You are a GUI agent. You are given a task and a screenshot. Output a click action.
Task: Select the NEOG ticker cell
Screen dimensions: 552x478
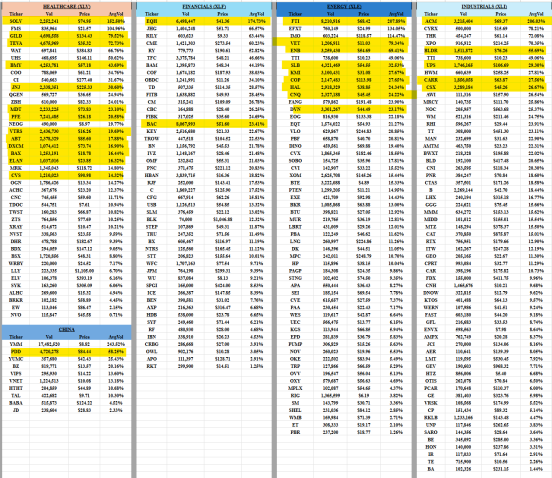pyautogui.click(x=16, y=124)
